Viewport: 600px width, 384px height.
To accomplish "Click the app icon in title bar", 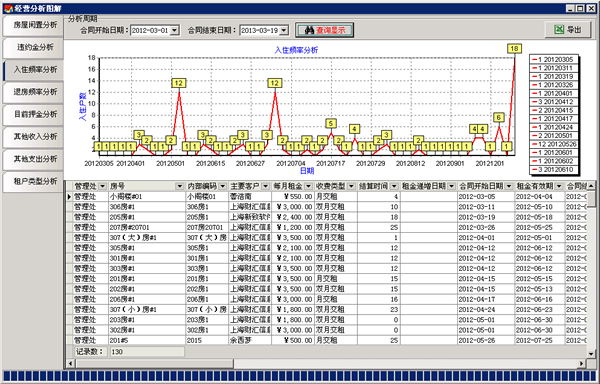I will pyautogui.click(x=8, y=8).
